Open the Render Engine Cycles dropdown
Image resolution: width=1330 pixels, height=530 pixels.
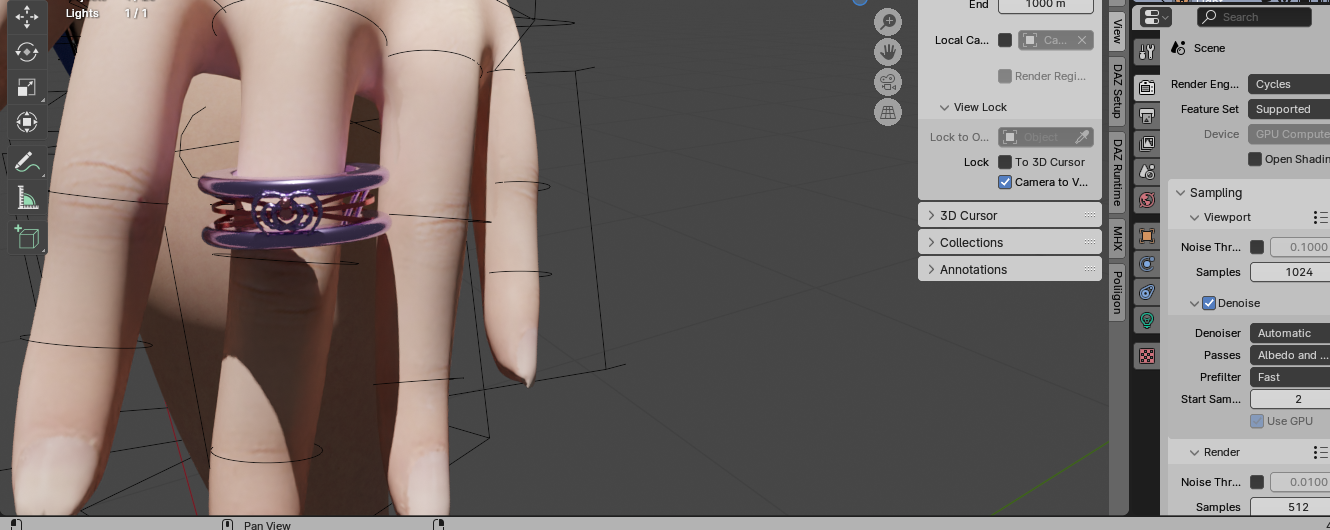click(1289, 84)
